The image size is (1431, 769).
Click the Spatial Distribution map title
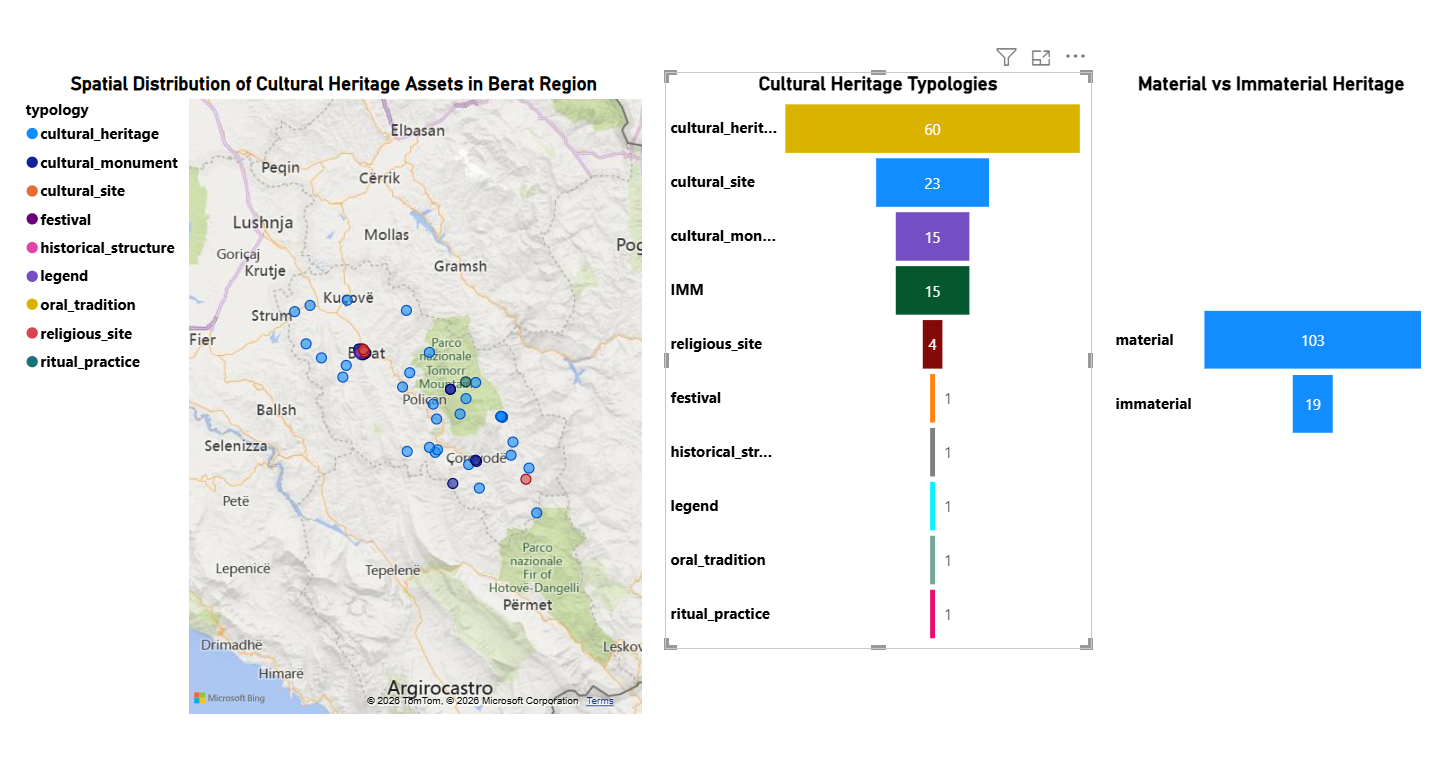click(333, 85)
